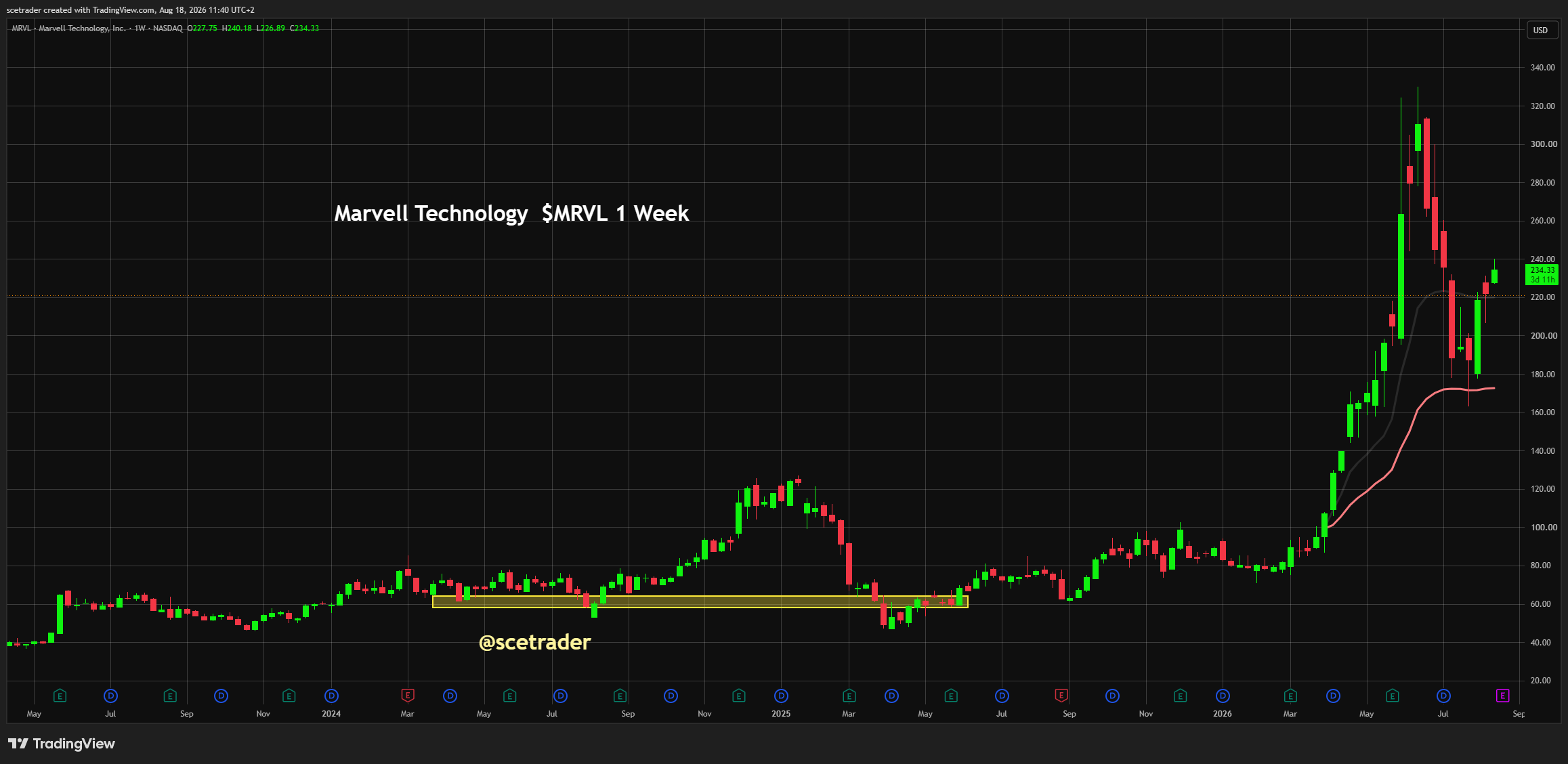Open the leftmost dividend marker above July 2023

[110, 696]
